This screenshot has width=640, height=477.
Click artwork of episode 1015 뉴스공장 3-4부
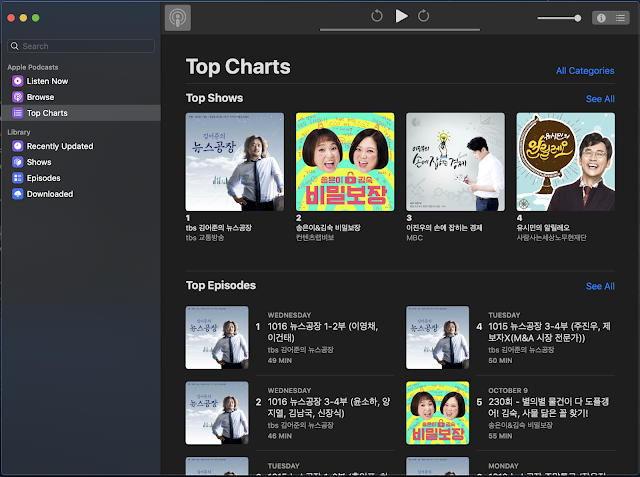pyautogui.click(x=438, y=337)
